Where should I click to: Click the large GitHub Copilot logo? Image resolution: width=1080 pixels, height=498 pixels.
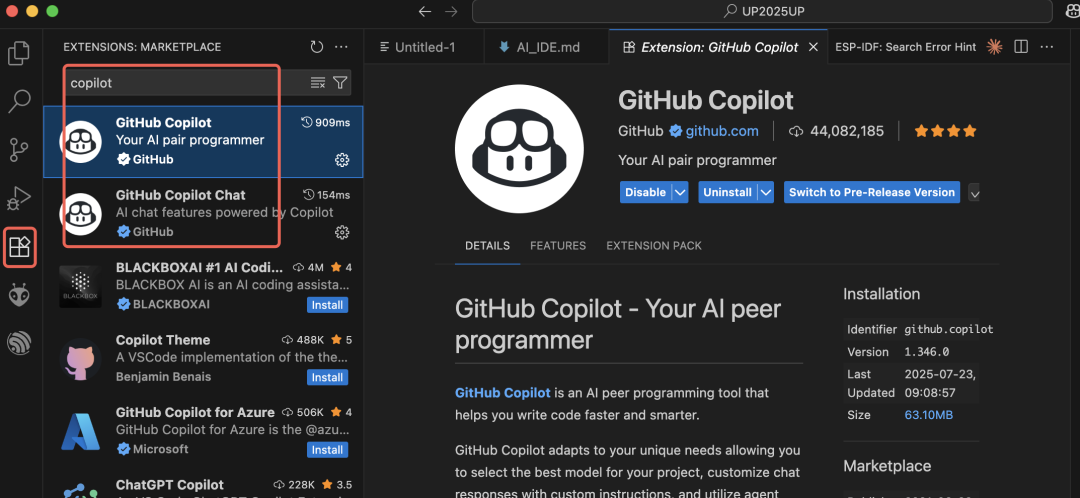[519, 149]
